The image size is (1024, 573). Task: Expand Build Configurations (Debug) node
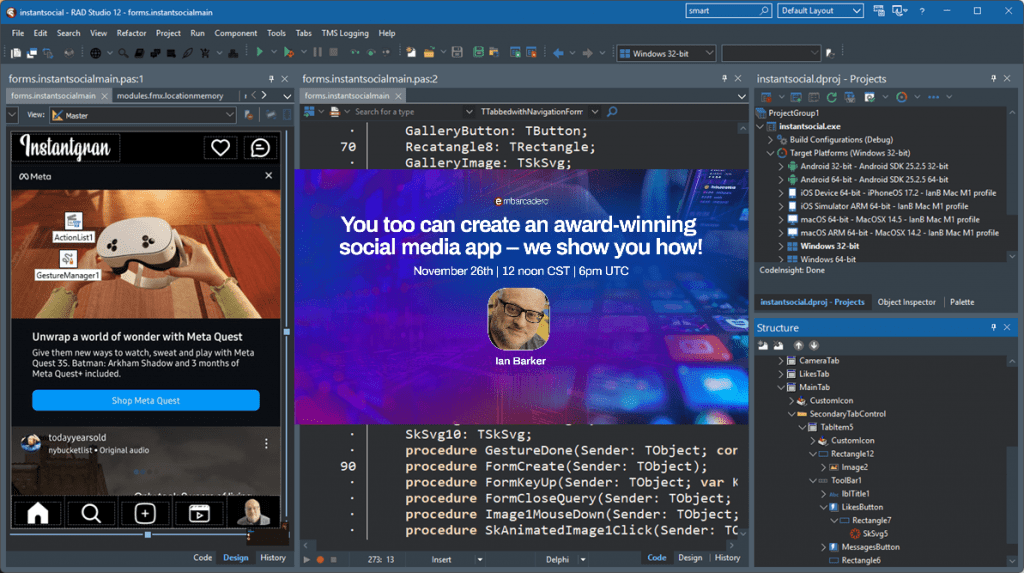pos(771,140)
